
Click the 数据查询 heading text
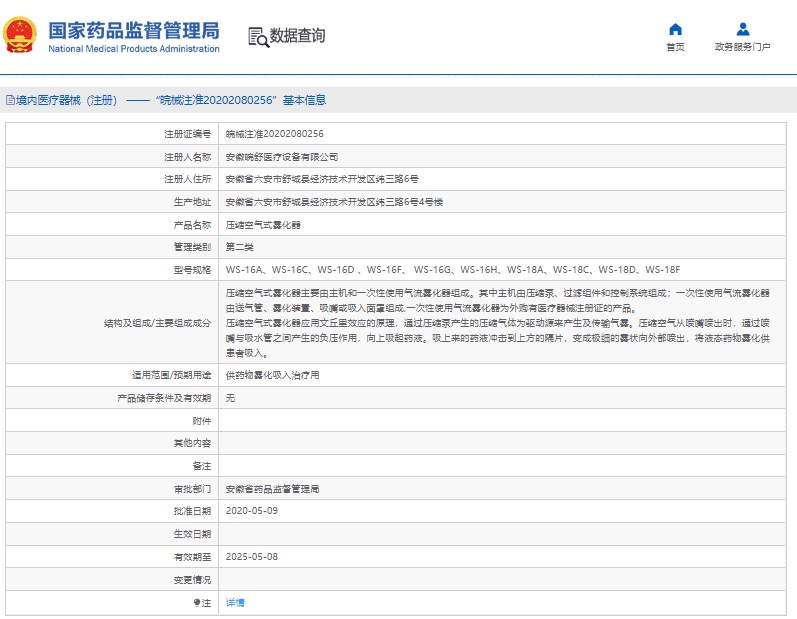tap(297, 36)
